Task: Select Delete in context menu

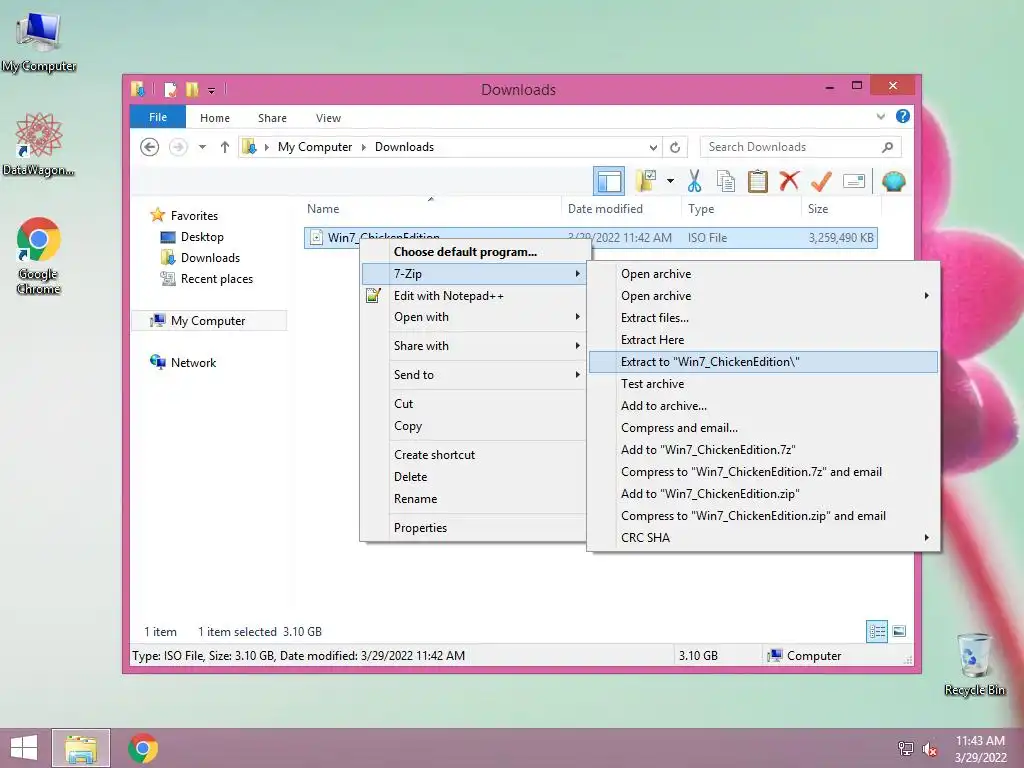Action: 474,477
